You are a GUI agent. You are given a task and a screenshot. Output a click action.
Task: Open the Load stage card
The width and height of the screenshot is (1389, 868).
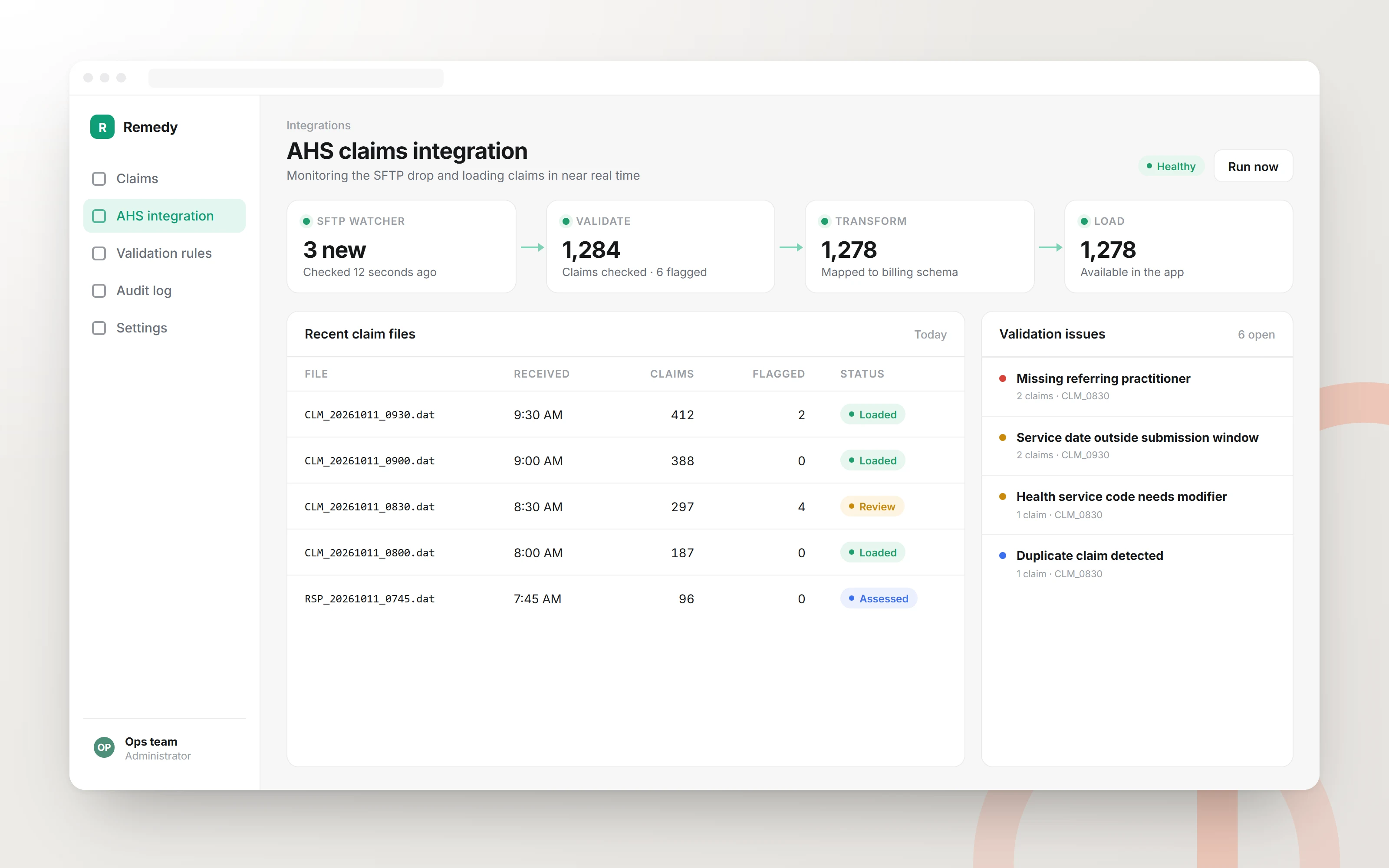1178,247
